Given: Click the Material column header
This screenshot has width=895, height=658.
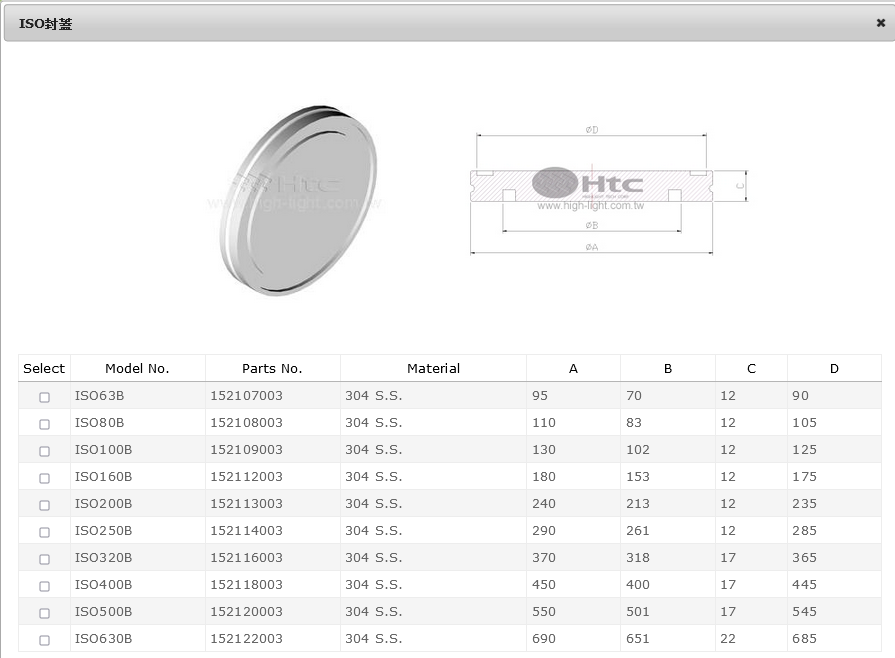Looking at the screenshot, I should click(x=433, y=368).
